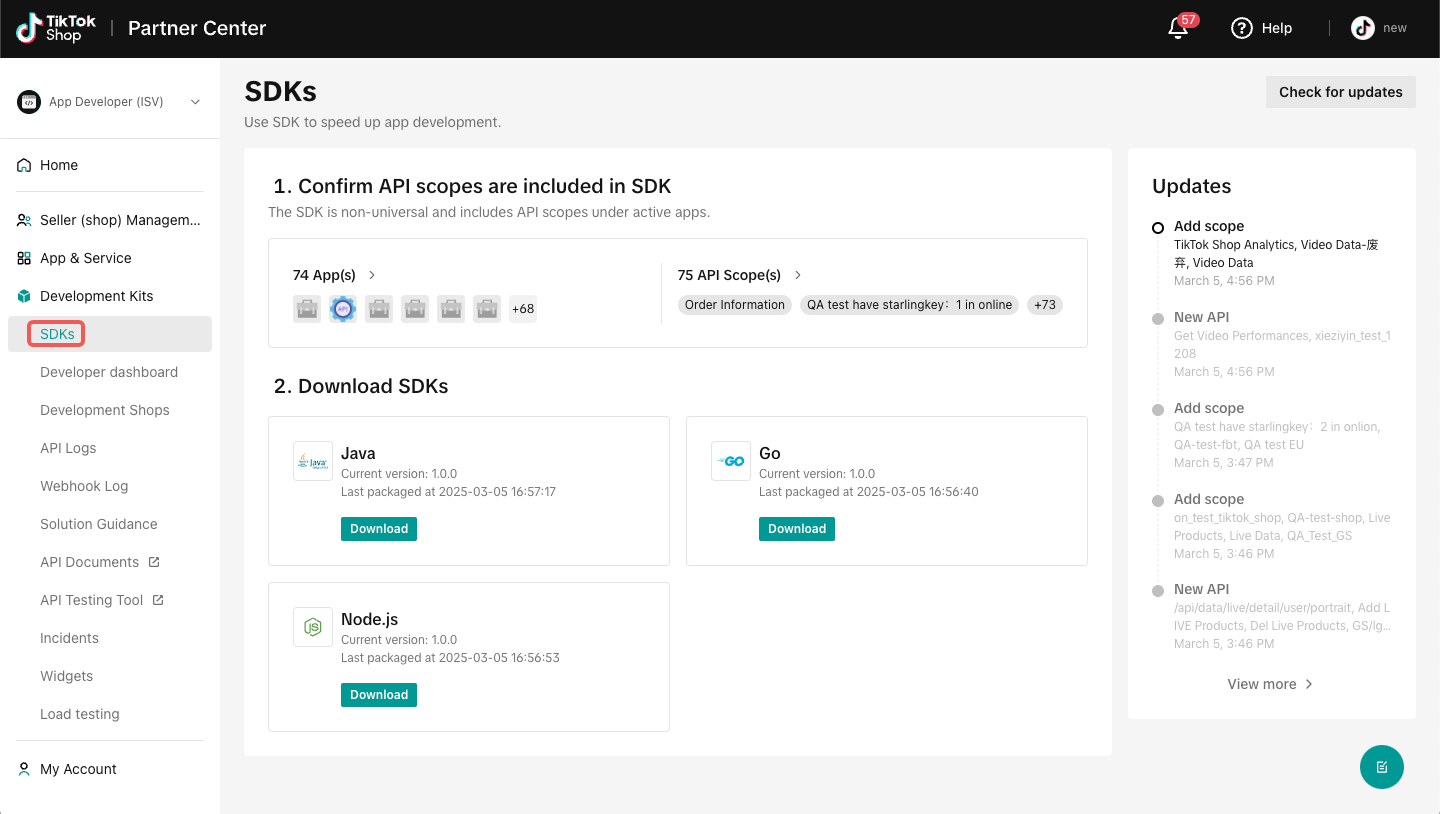Click the +73 API scopes tag
The width and height of the screenshot is (1440, 814).
(x=1044, y=305)
